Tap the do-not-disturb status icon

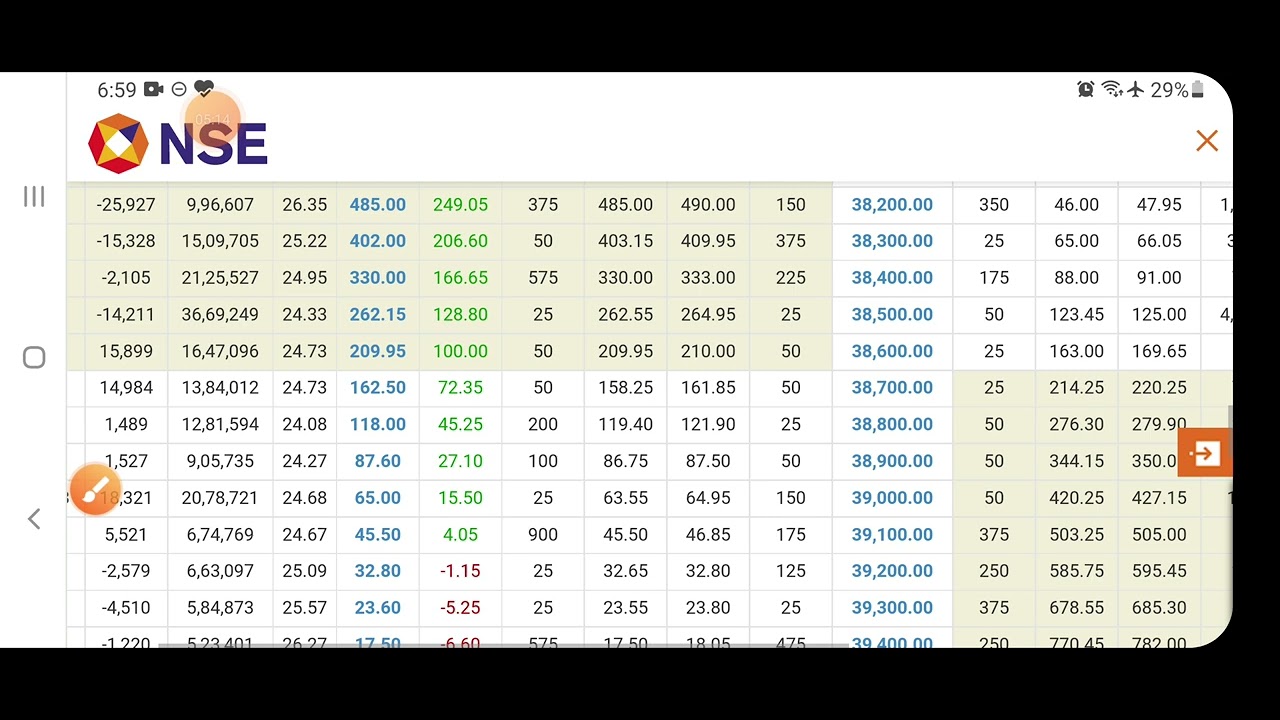(x=179, y=90)
